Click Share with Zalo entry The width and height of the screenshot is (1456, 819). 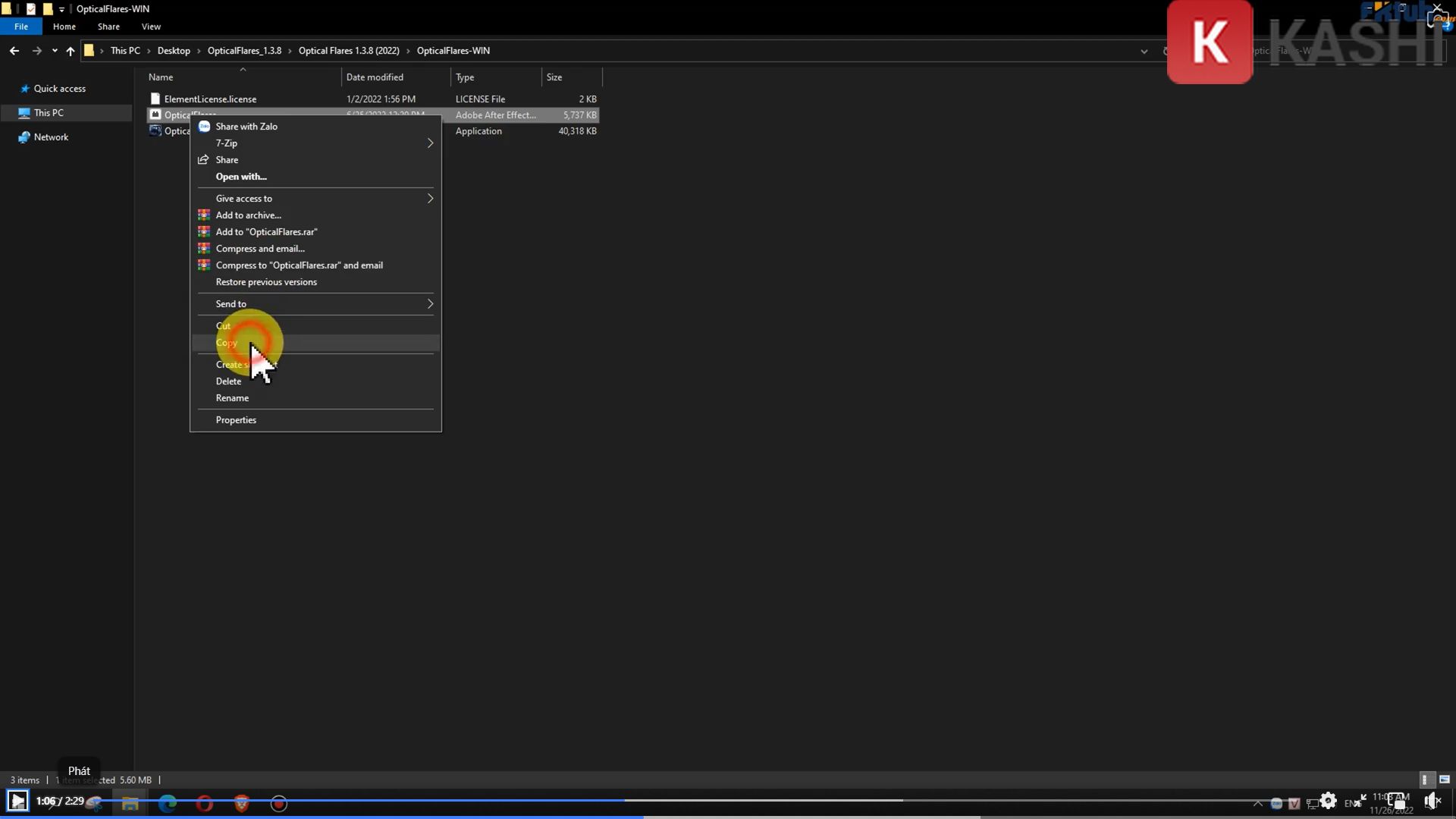coord(246,127)
